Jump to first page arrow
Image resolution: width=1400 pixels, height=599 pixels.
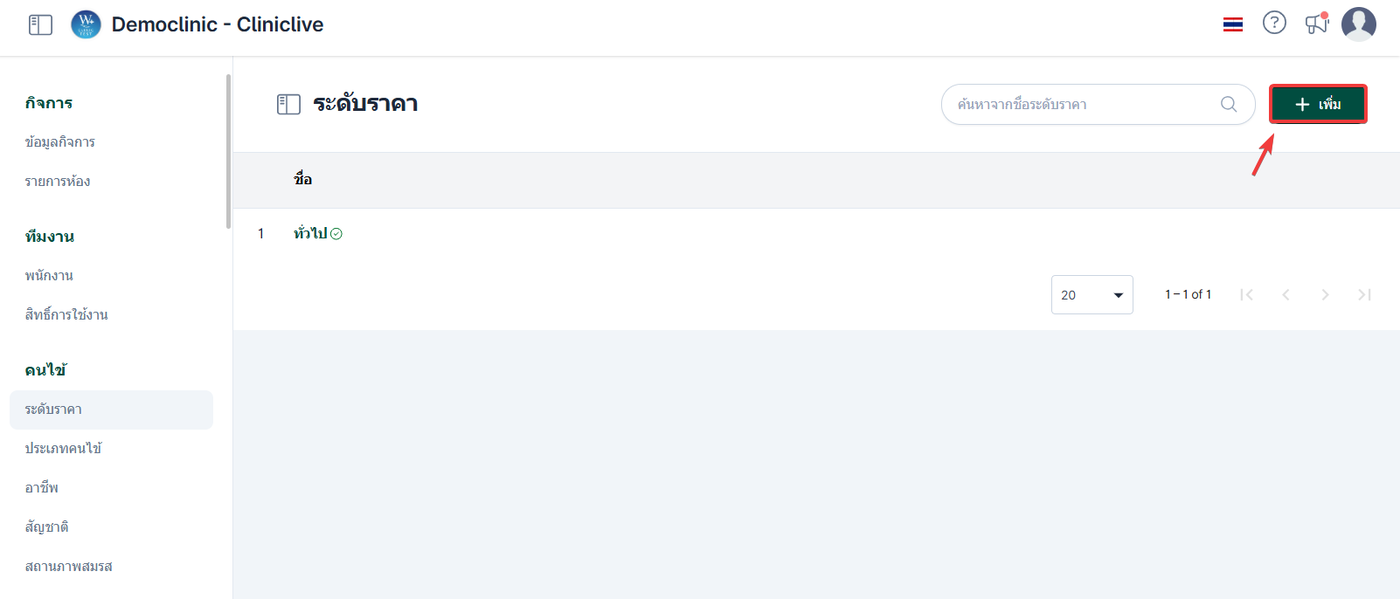[1246, 295]
